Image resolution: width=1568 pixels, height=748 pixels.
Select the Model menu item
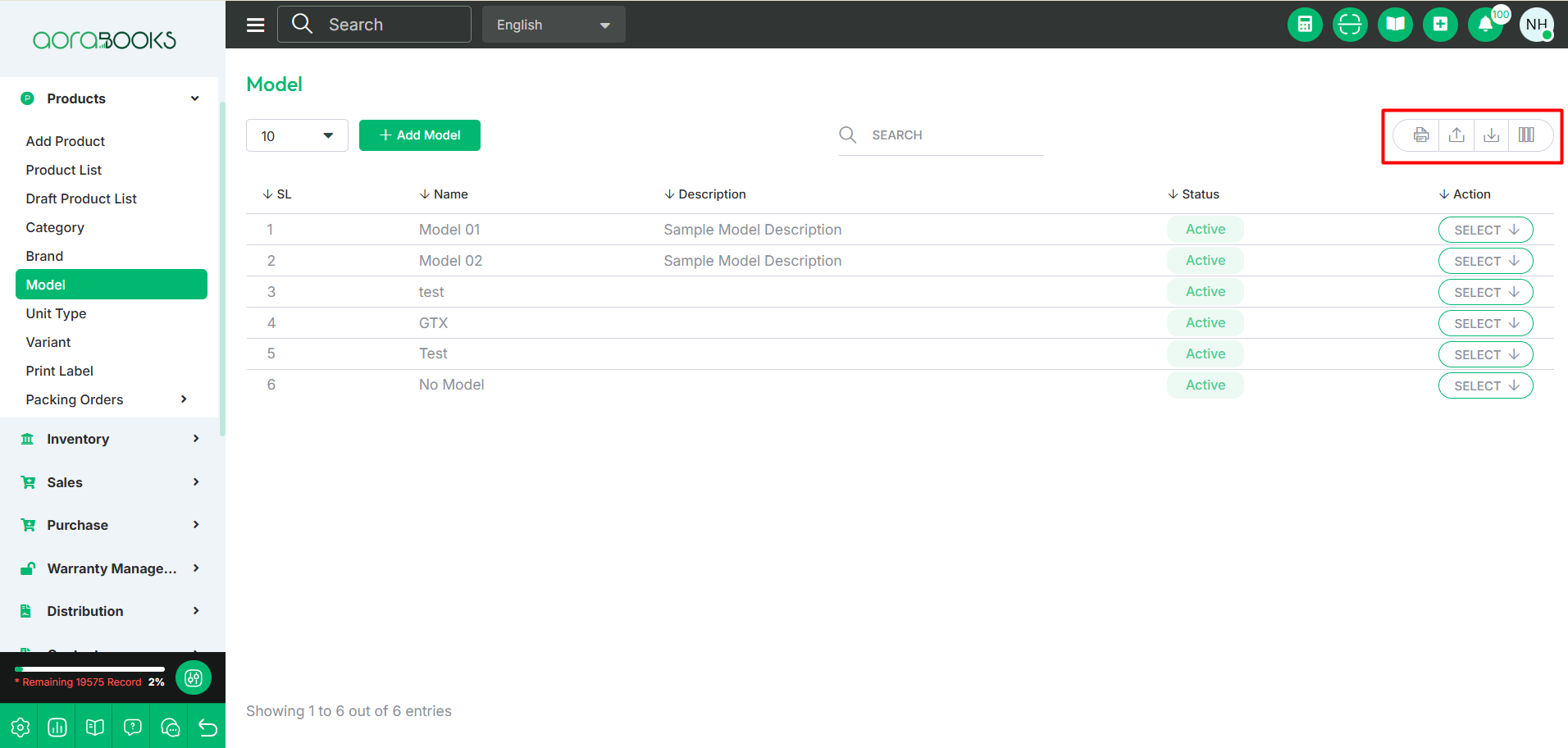pyautogui.click(x=112, y=285)
